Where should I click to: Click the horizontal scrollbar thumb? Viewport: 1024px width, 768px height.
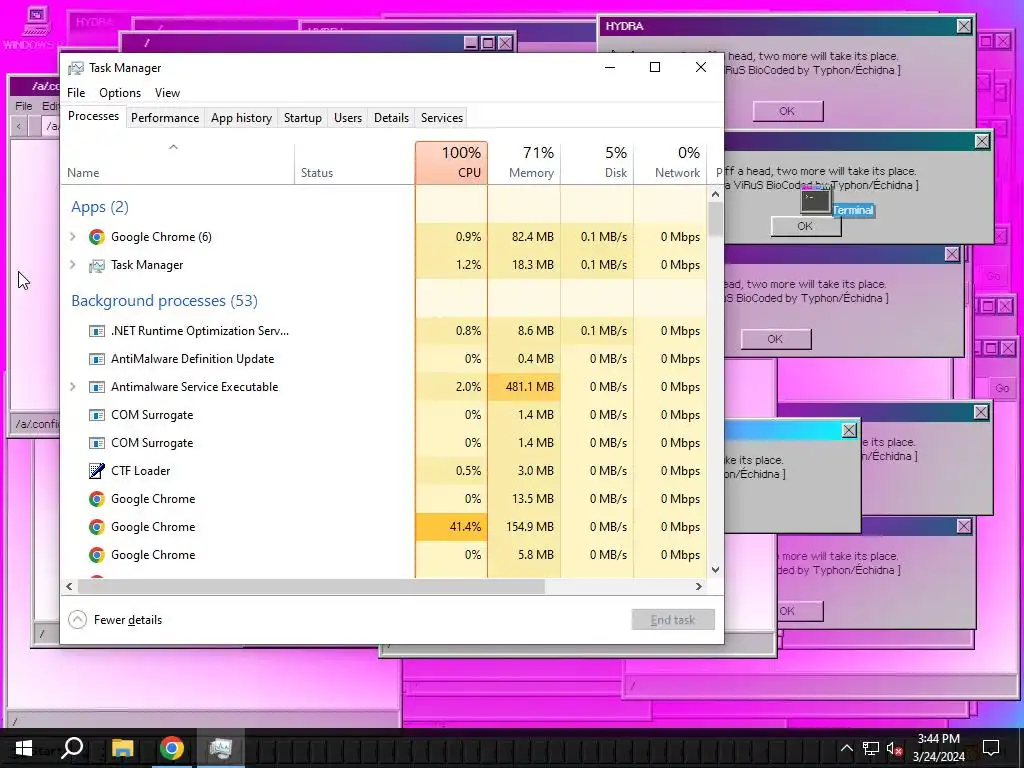coord(311,586)
